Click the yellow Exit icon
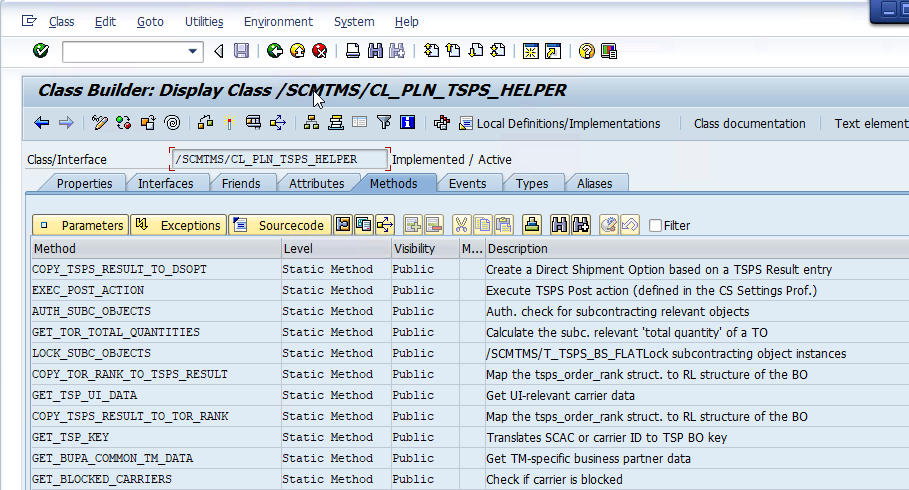909x490 pixels. click(297, 51)
